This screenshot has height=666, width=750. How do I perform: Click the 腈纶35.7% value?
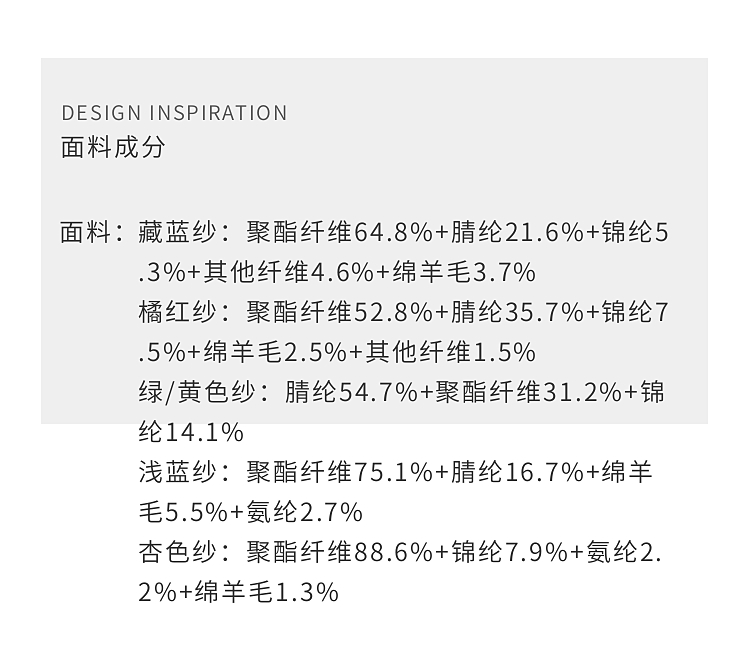coord(517,313)
